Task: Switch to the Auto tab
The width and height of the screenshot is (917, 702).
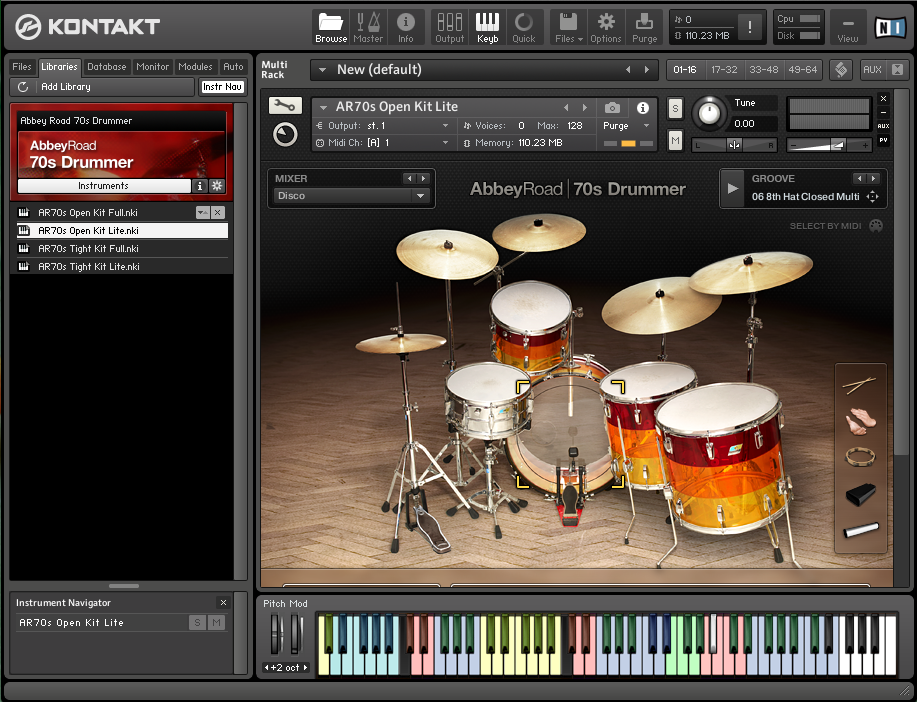Action: [233, 67]
